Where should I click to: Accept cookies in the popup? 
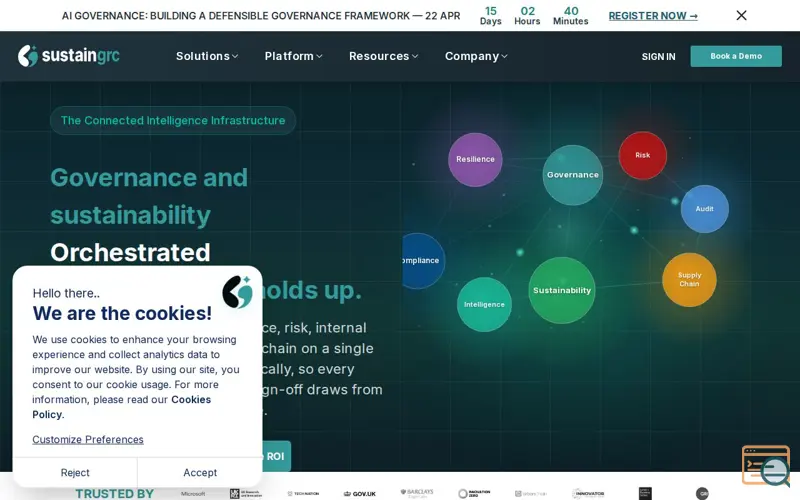200,472
